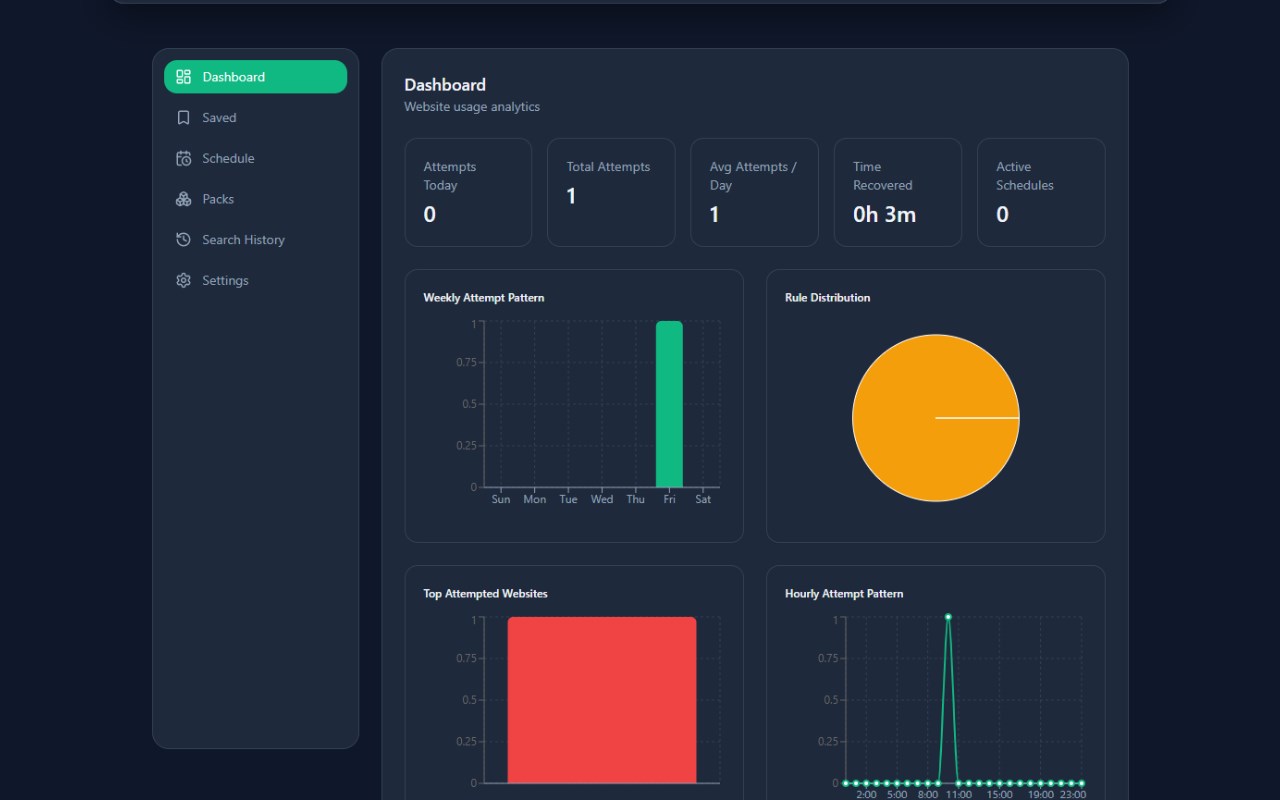Click the Schedule calendar-clock icon
This screenshot has height=800, width=1280.
point(183,158)
